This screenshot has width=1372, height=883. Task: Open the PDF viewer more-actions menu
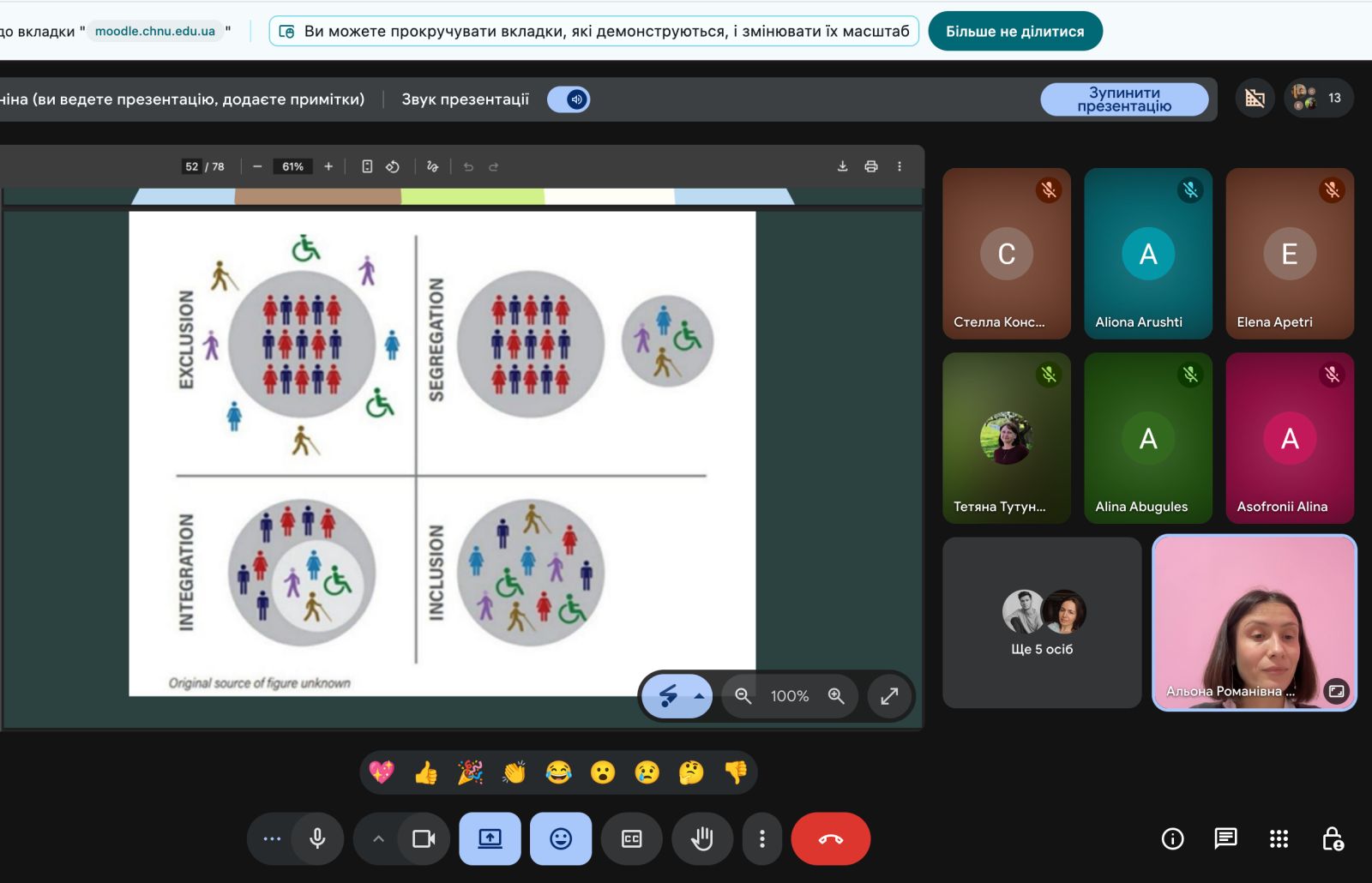tap(900, 166)
